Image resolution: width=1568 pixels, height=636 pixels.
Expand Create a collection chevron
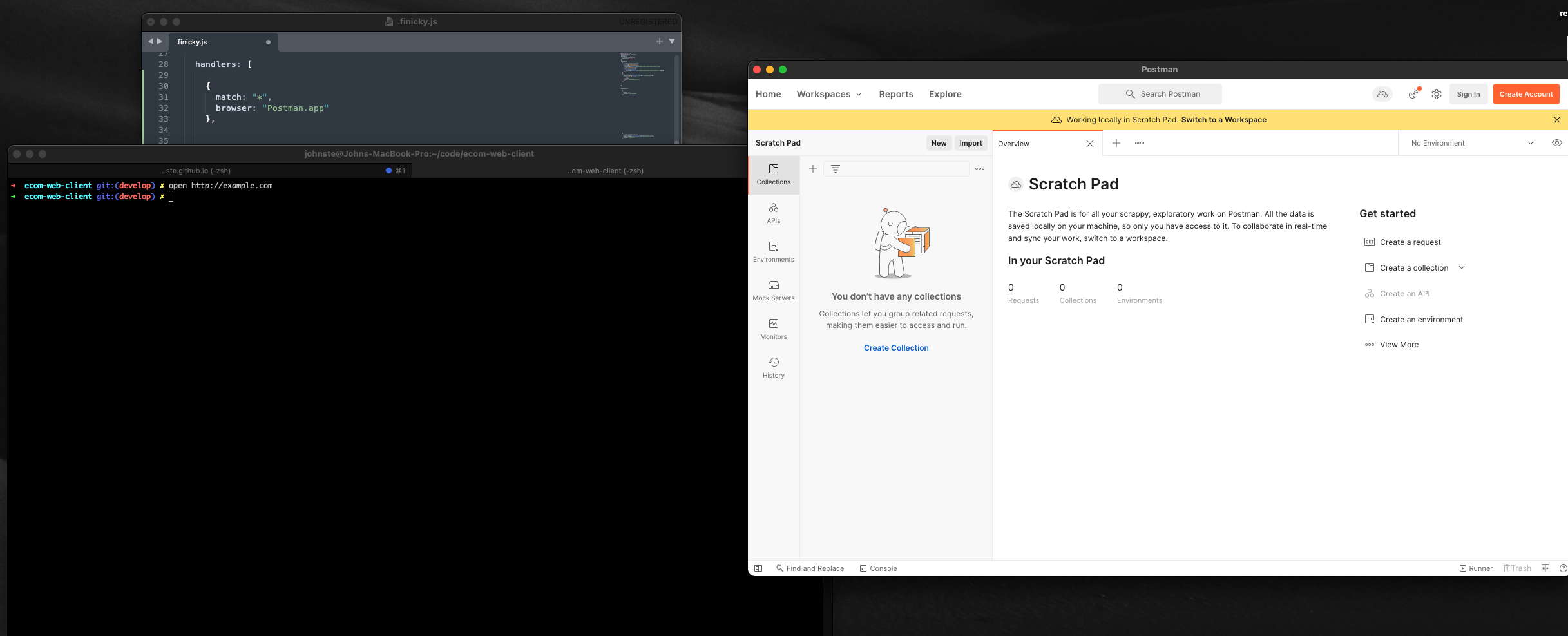[x=1461, y=268]
